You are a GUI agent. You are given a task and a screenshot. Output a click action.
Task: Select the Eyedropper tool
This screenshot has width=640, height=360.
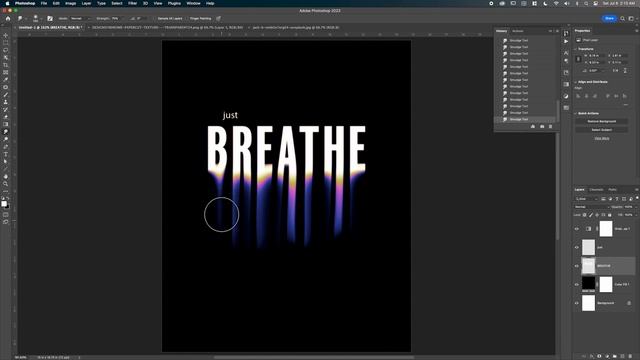6,80
